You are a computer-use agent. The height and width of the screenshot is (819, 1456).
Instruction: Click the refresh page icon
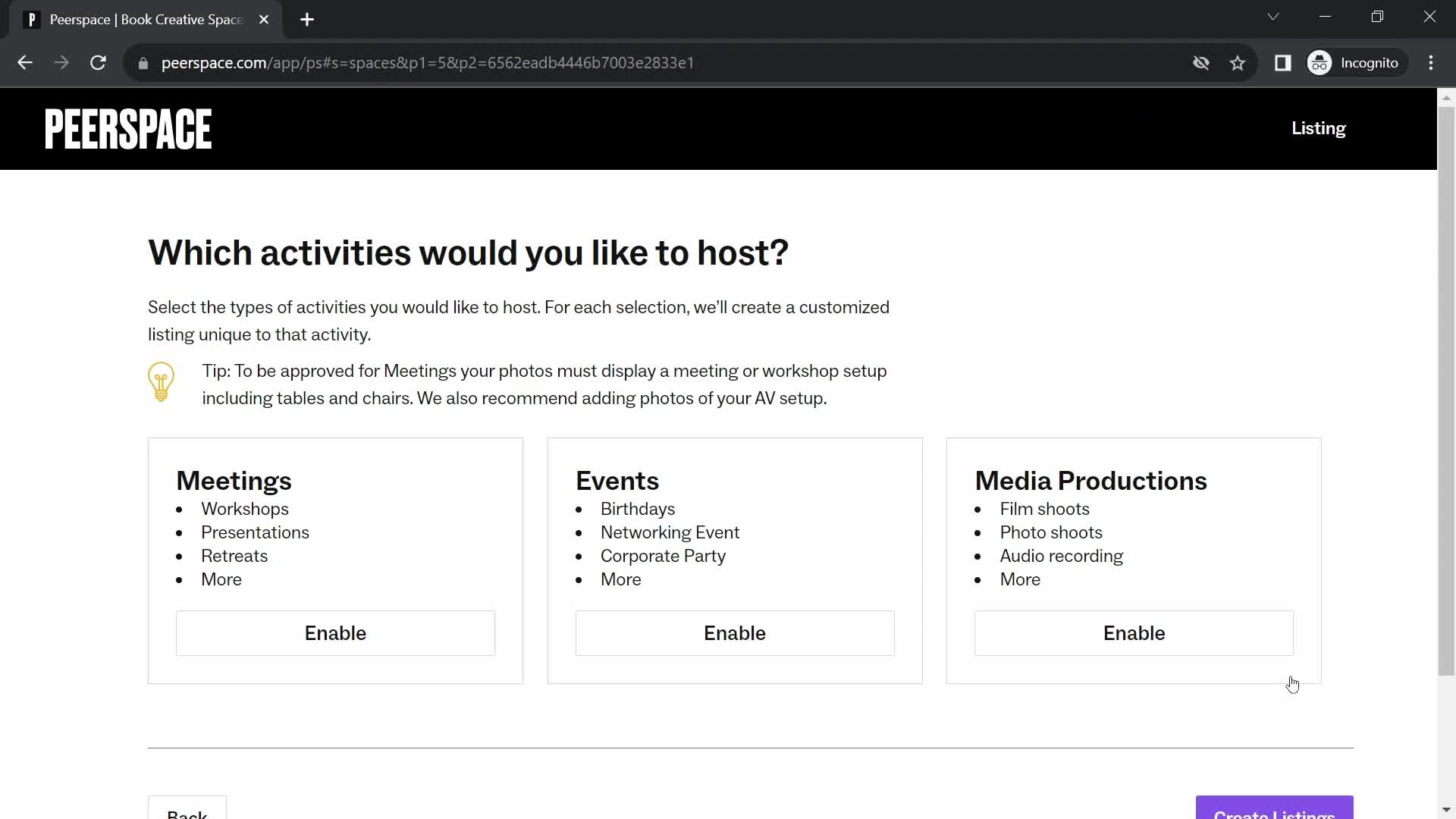click(99, 63)
